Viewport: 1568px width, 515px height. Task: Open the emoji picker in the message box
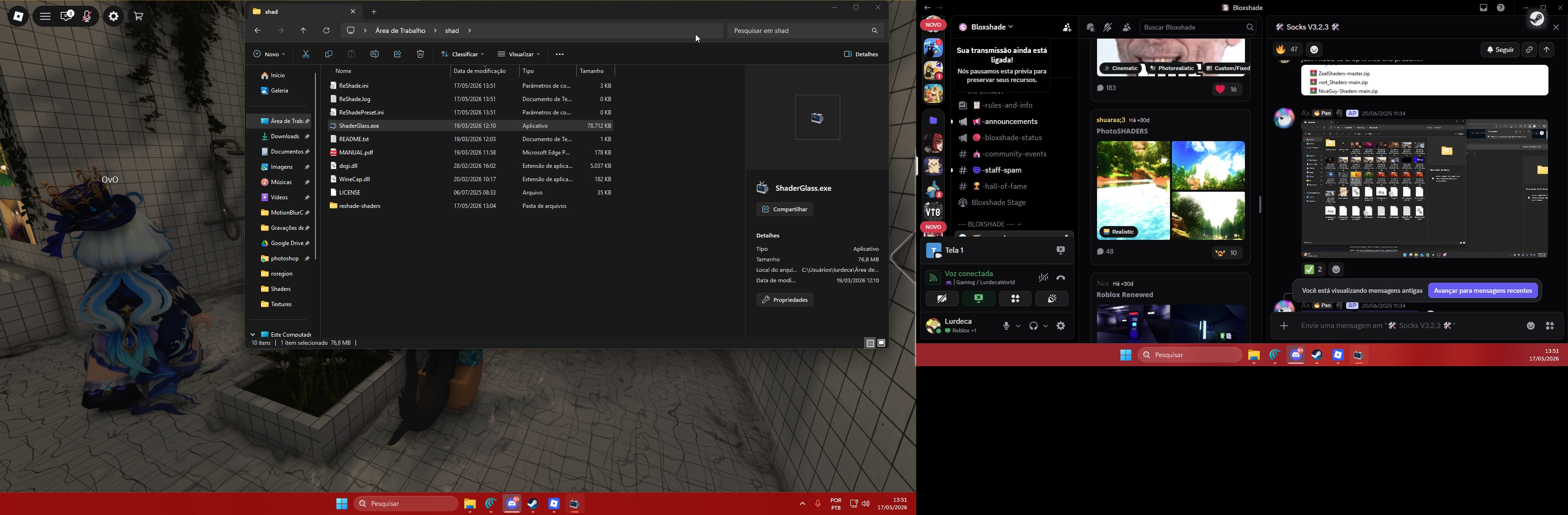1530,326
